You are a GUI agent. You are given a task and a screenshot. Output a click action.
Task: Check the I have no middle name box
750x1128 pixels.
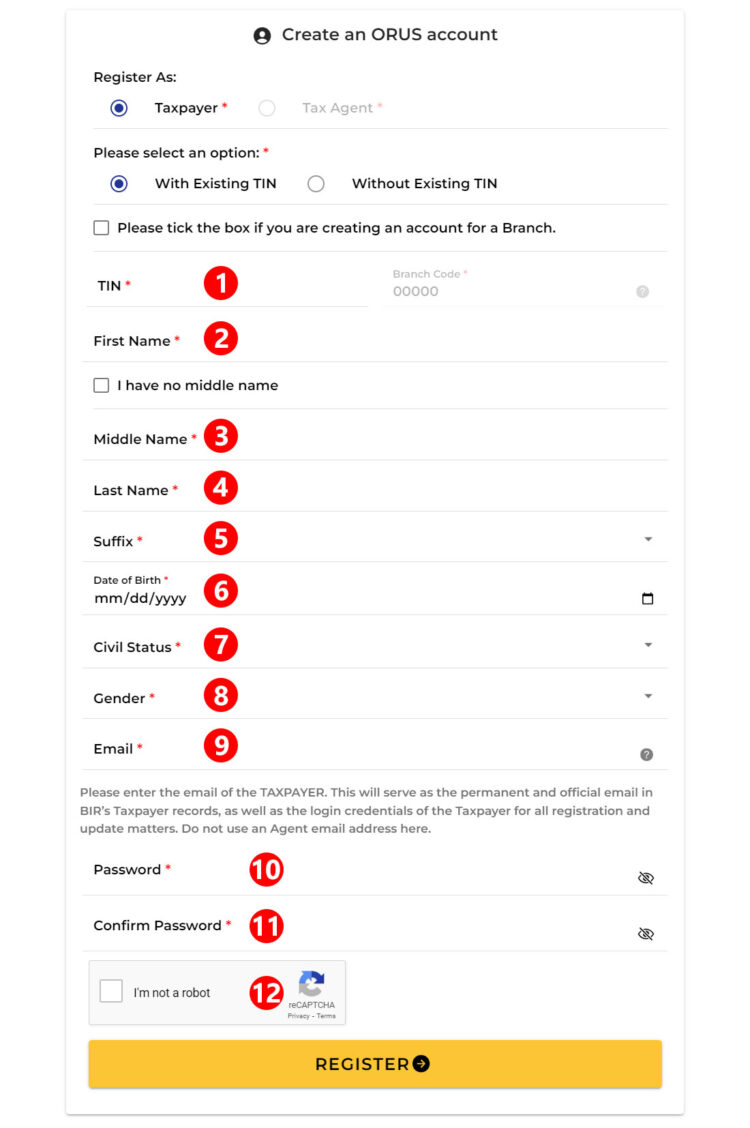pos(101,385)
